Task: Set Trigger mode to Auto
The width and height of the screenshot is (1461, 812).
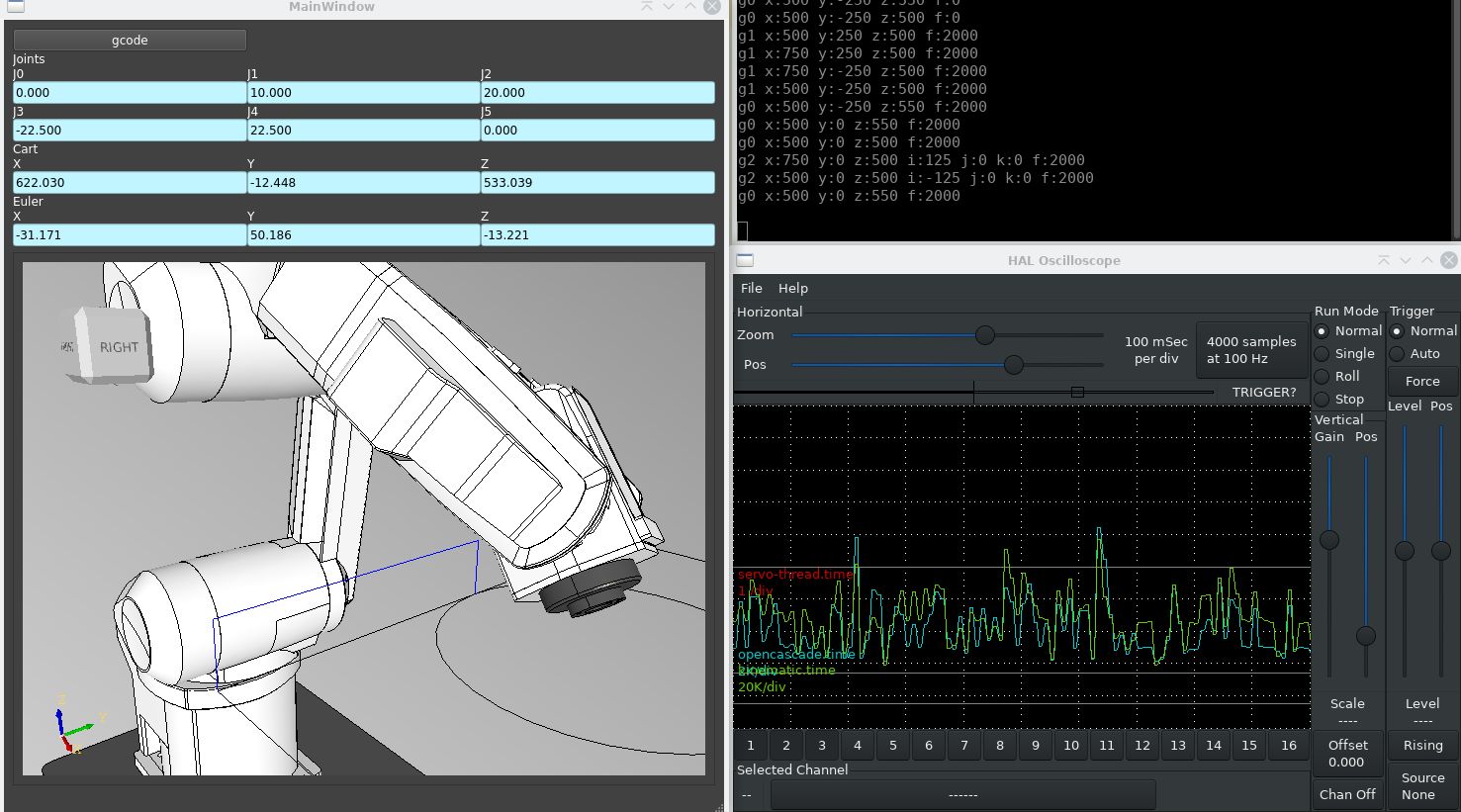Action: pos(1397,354)
